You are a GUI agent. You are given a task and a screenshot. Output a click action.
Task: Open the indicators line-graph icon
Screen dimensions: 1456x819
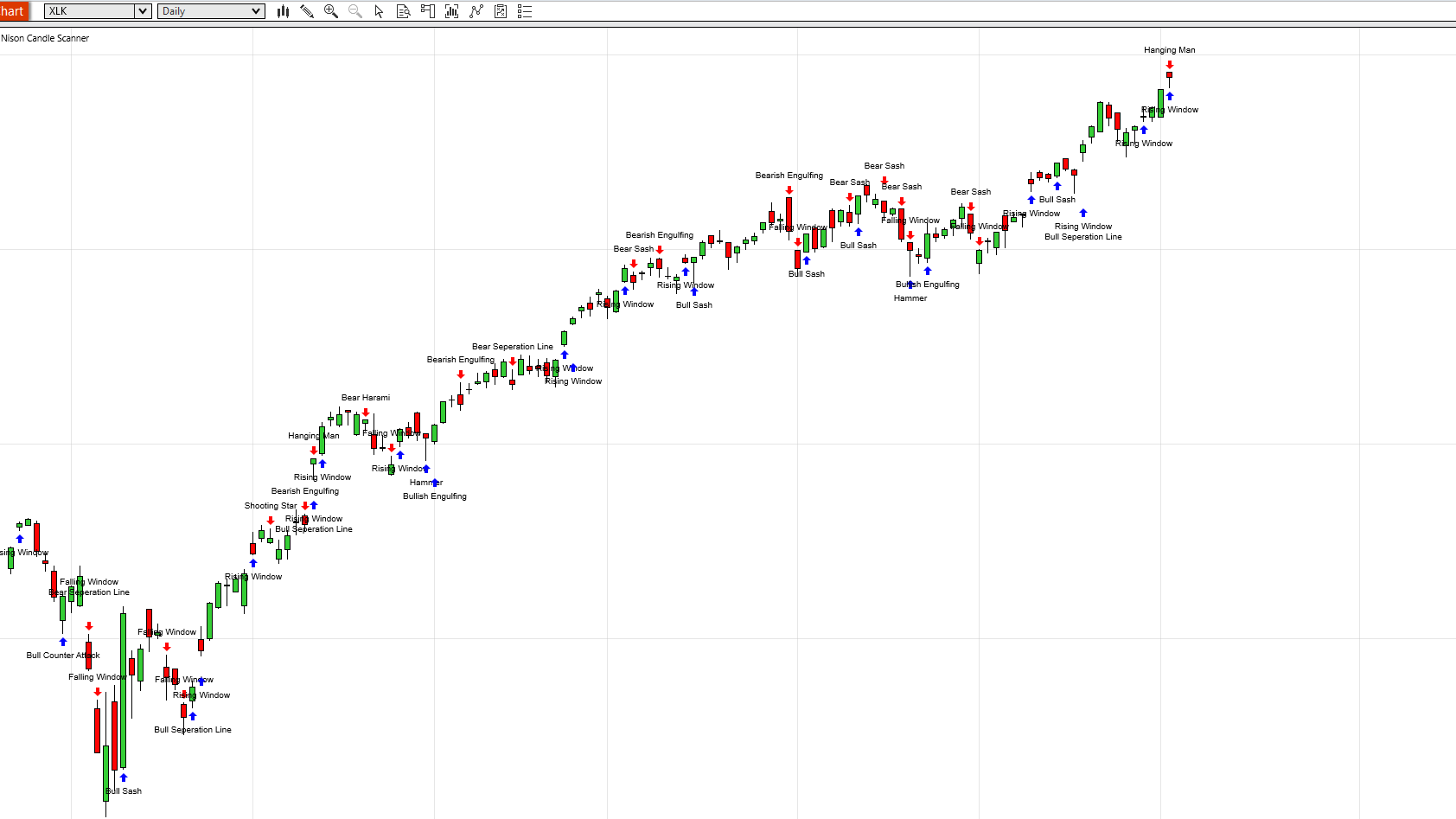476,11
